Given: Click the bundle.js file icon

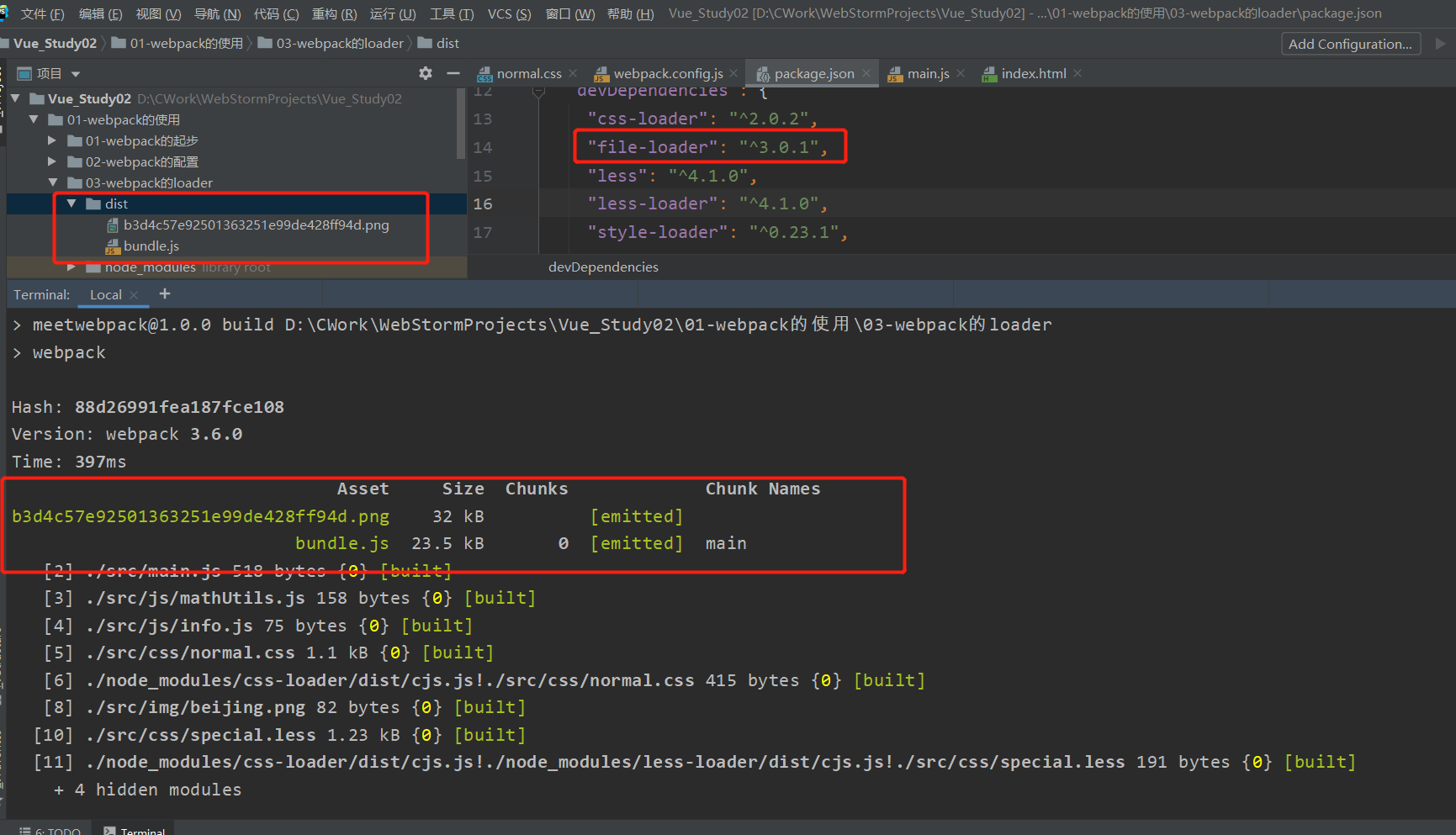Looking at the screenshot, I should tap(113, 246).
